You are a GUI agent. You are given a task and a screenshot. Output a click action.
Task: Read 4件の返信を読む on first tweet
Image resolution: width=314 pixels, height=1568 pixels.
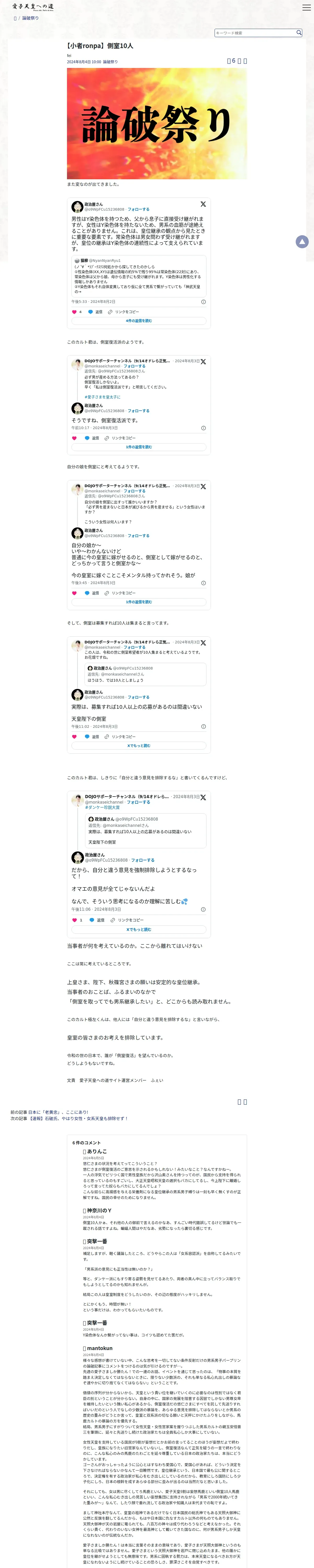[139, 321]
